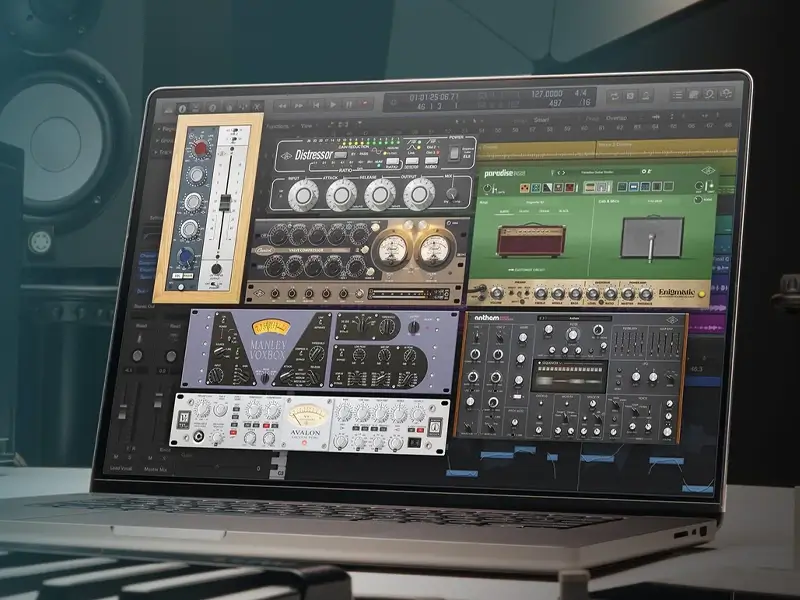Open the View menu
The width and height of the screenshot is (800, 600).
click(x=307, y=126)
